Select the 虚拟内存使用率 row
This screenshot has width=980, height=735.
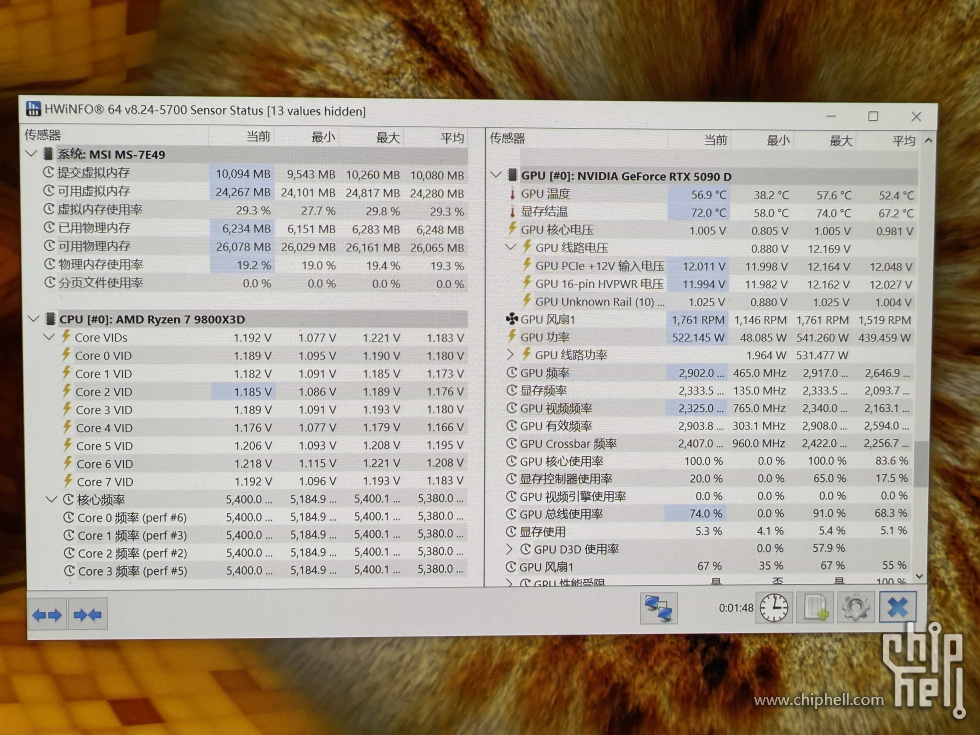(253, 209)
